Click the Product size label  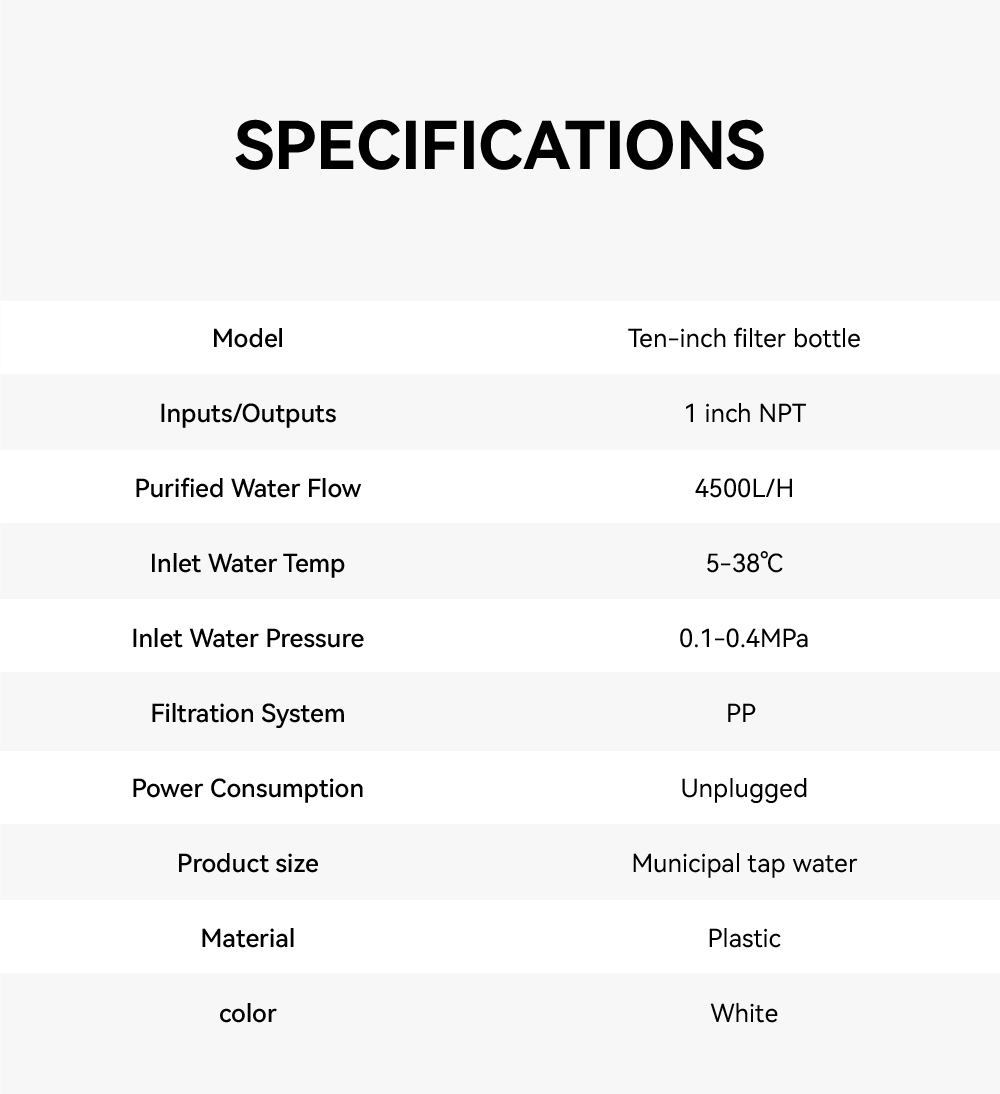pos(248,864)
